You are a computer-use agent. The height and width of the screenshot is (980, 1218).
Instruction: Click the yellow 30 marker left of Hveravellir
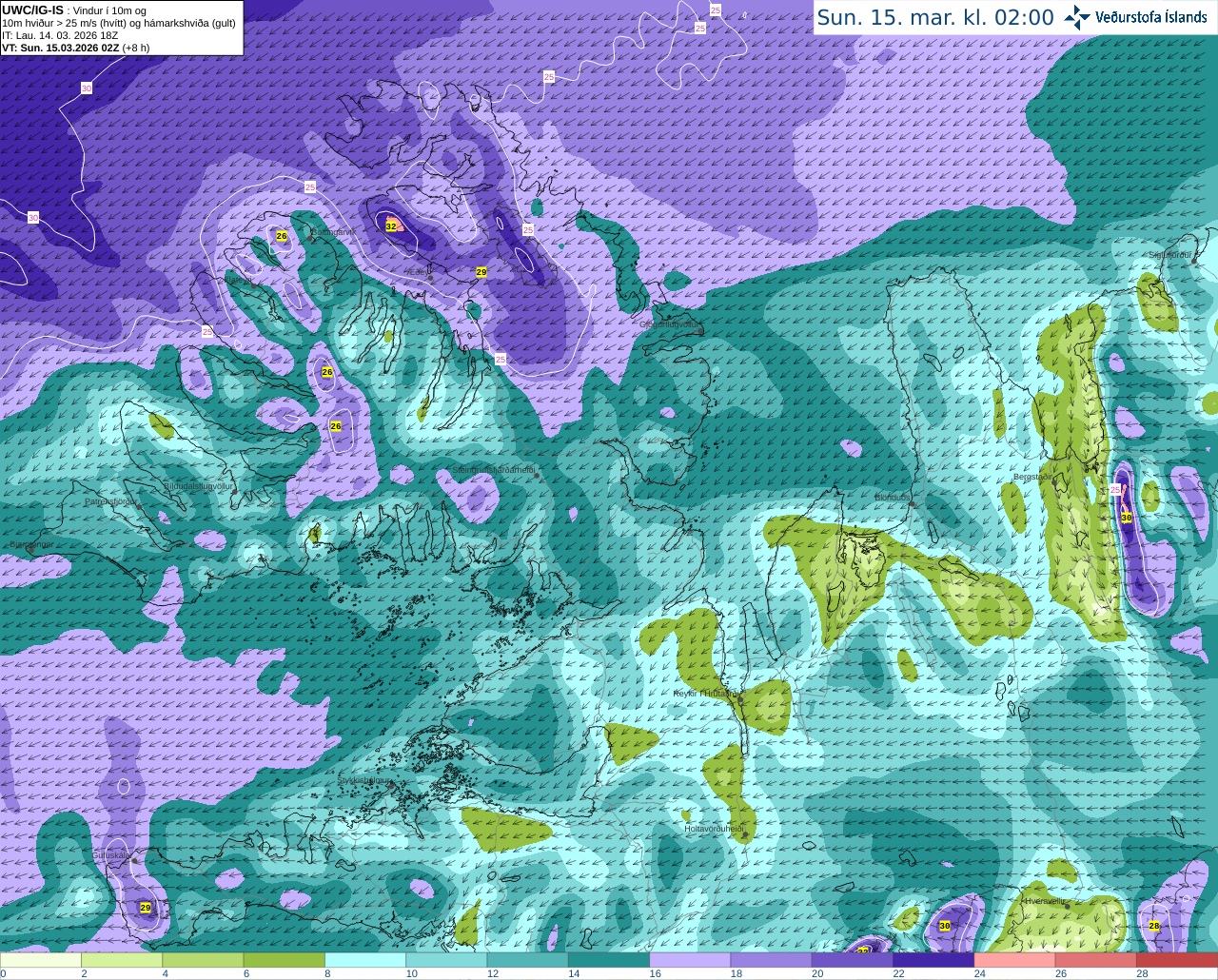(945, 926)
